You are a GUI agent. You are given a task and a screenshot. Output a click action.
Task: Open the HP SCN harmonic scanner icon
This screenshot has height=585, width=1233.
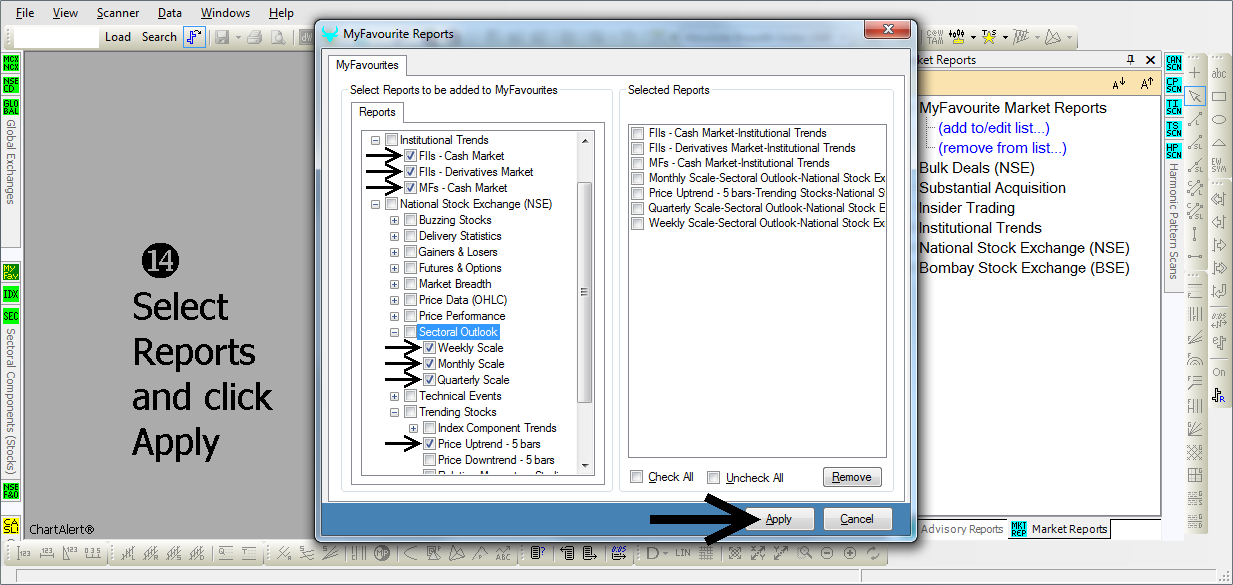point(1173,150)
